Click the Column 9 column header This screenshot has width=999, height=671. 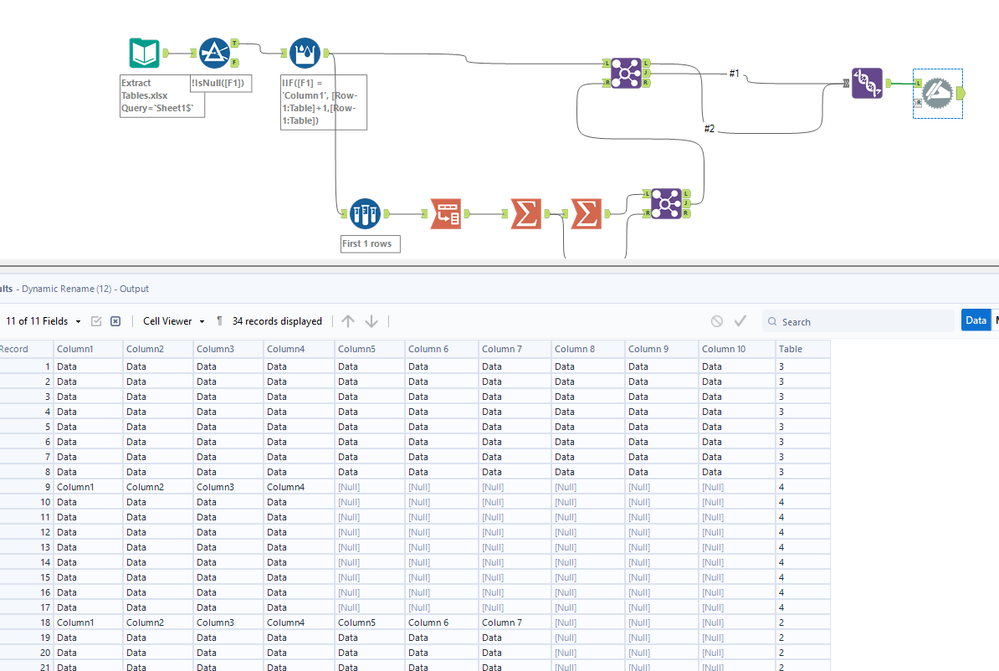pos(661,349)
